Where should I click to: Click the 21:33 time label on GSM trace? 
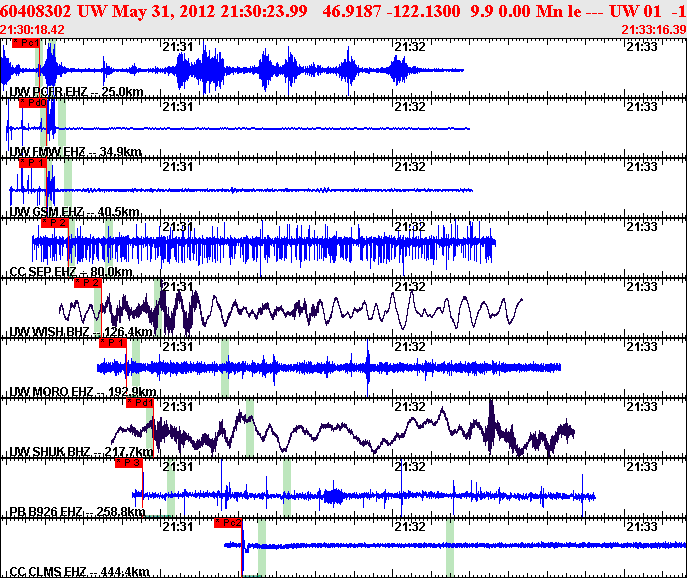click(641, 167)
